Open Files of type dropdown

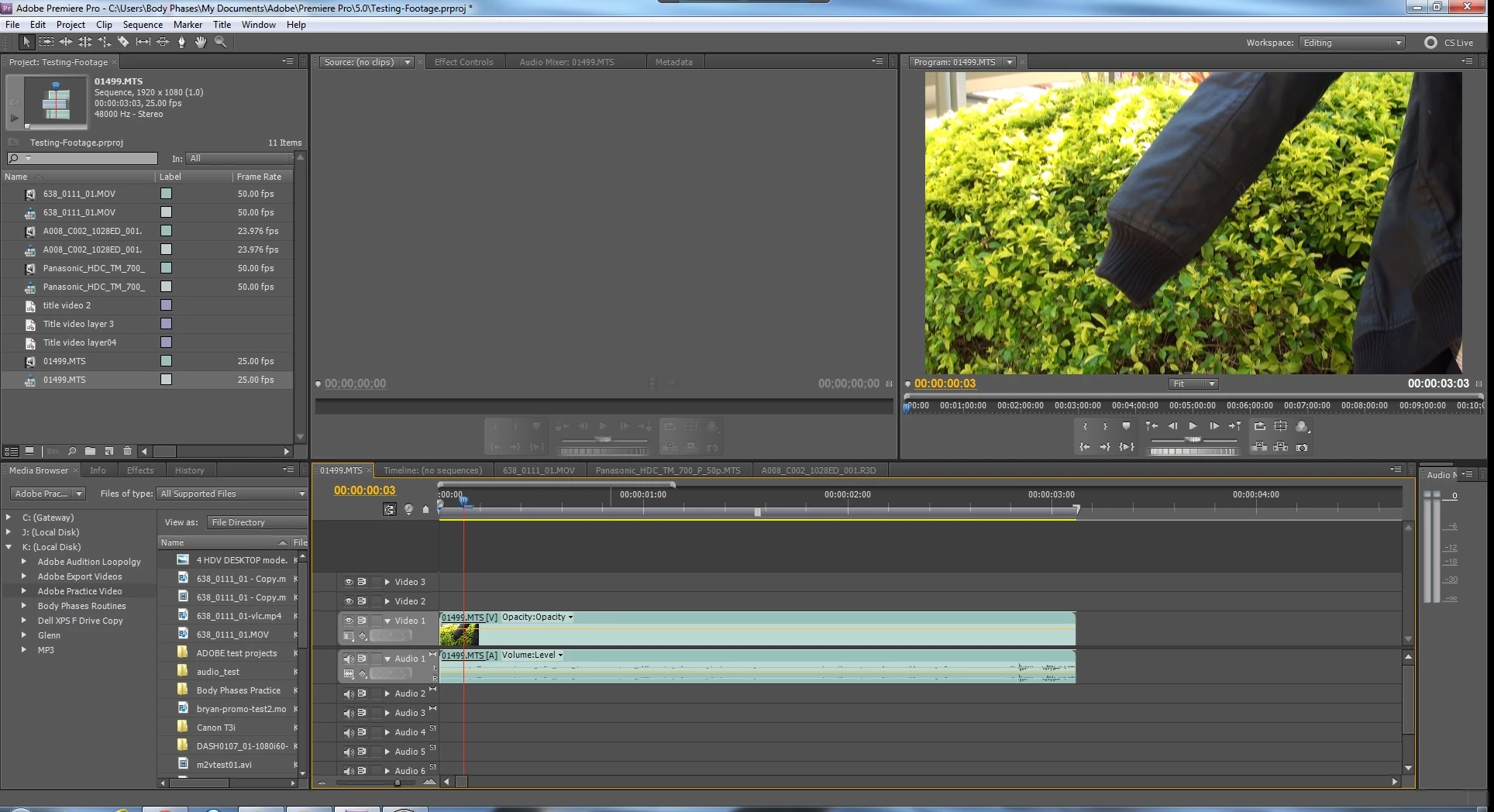(x=232, y=494)
